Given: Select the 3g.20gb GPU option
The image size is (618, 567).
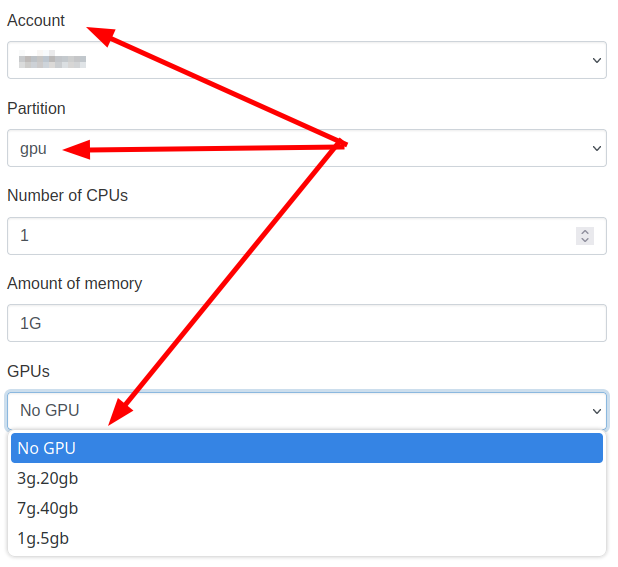Looking at the screenshot, I should coord(307,478).
